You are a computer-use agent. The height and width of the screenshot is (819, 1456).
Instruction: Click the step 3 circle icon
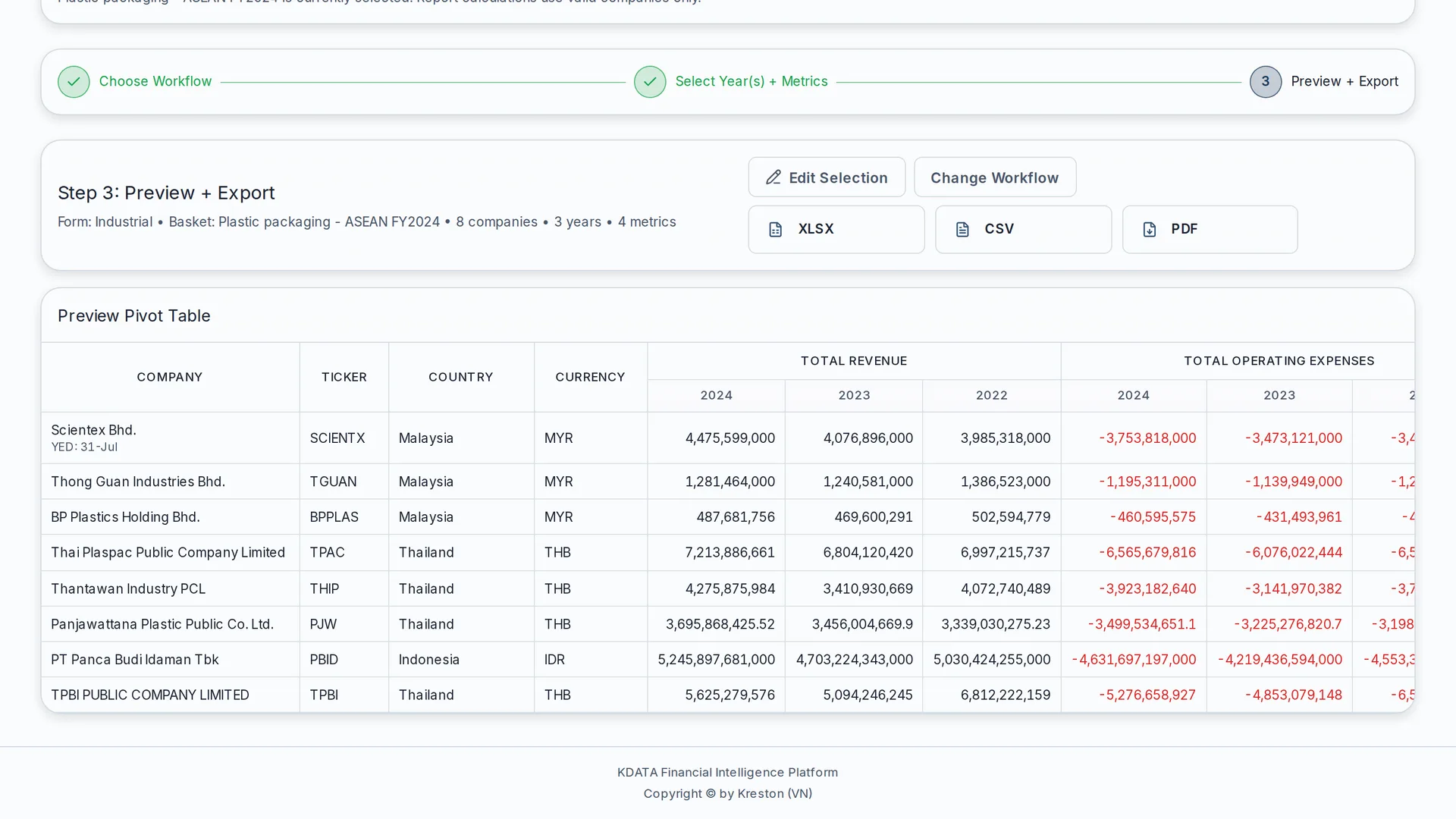click(x=1266, y=82)
